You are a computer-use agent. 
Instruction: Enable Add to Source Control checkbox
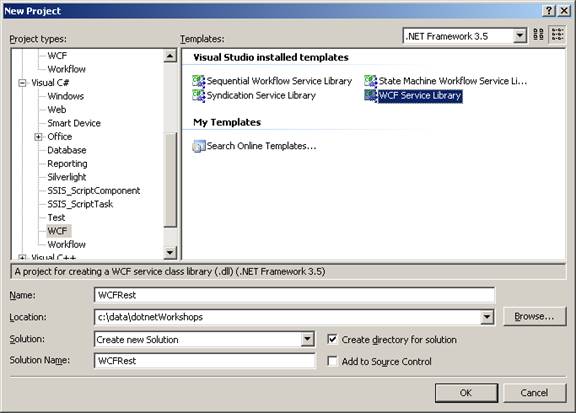tap(332, 361)
